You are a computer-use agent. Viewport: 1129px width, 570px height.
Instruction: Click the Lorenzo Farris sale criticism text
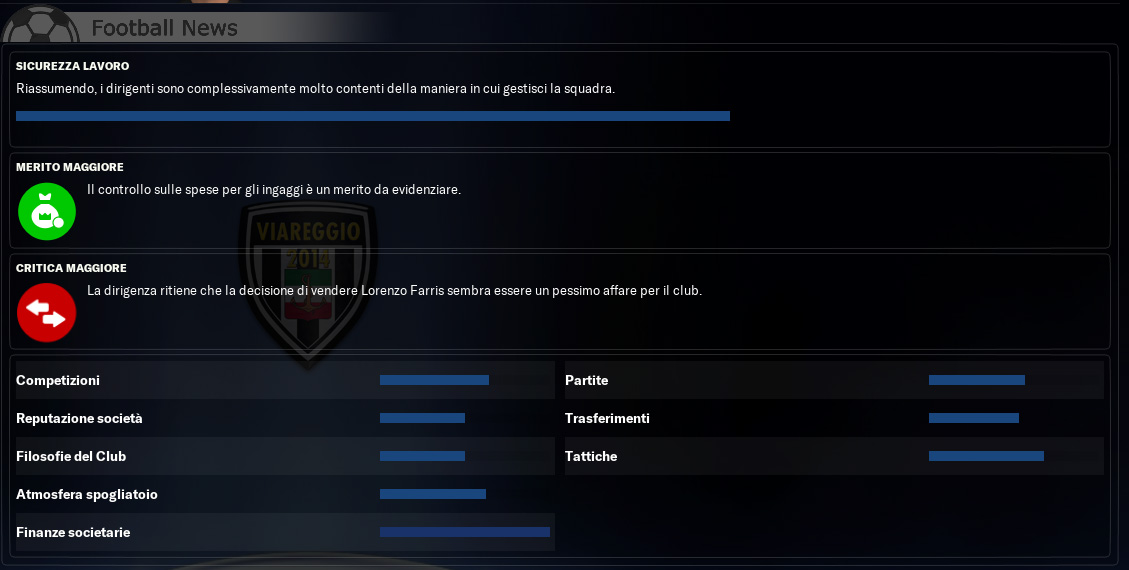394,291
